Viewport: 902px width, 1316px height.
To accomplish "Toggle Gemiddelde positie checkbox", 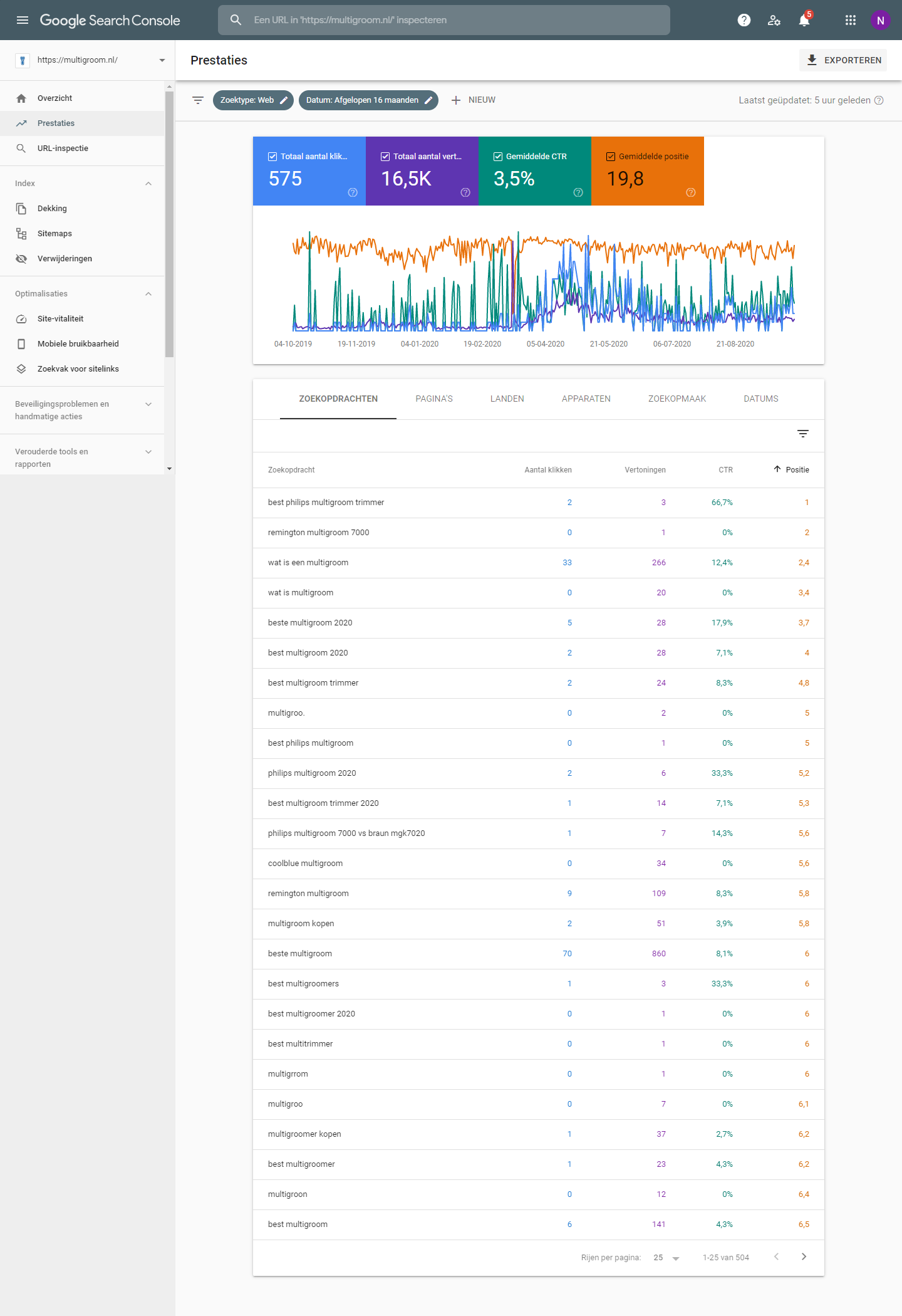I will tap(611, 157).
